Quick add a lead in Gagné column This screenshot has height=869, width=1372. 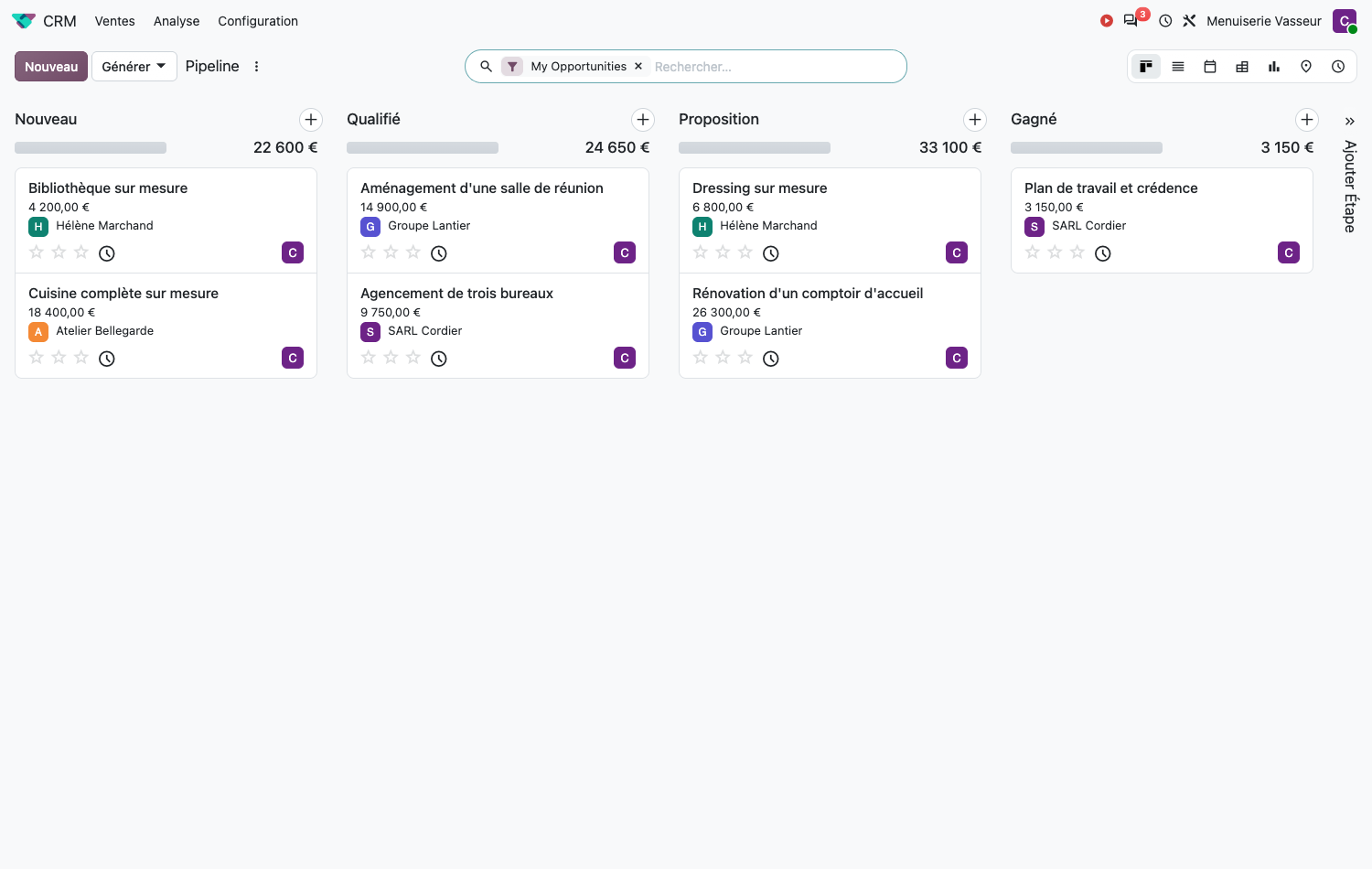click(1307, 120)
